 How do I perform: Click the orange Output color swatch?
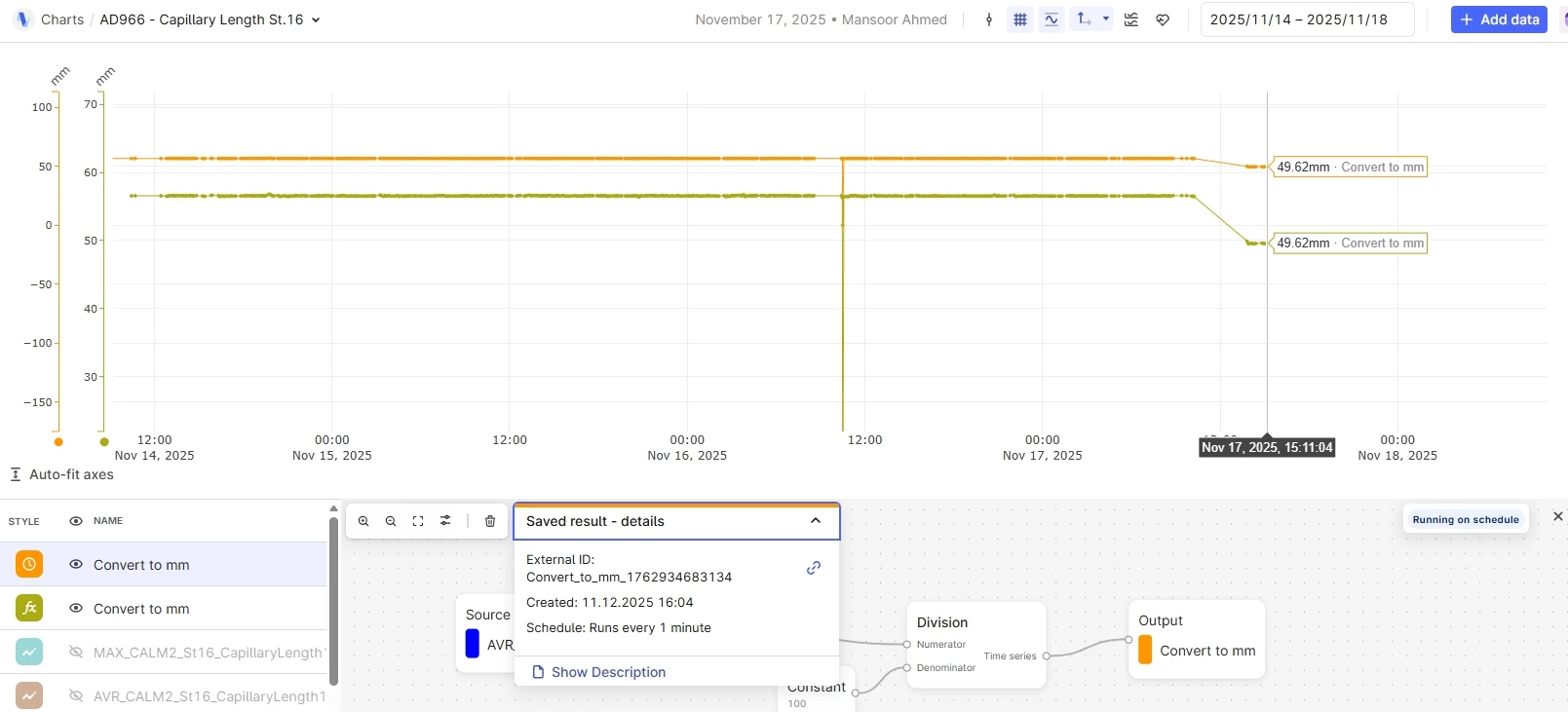pyautogui.click(x=1145, y=650)
